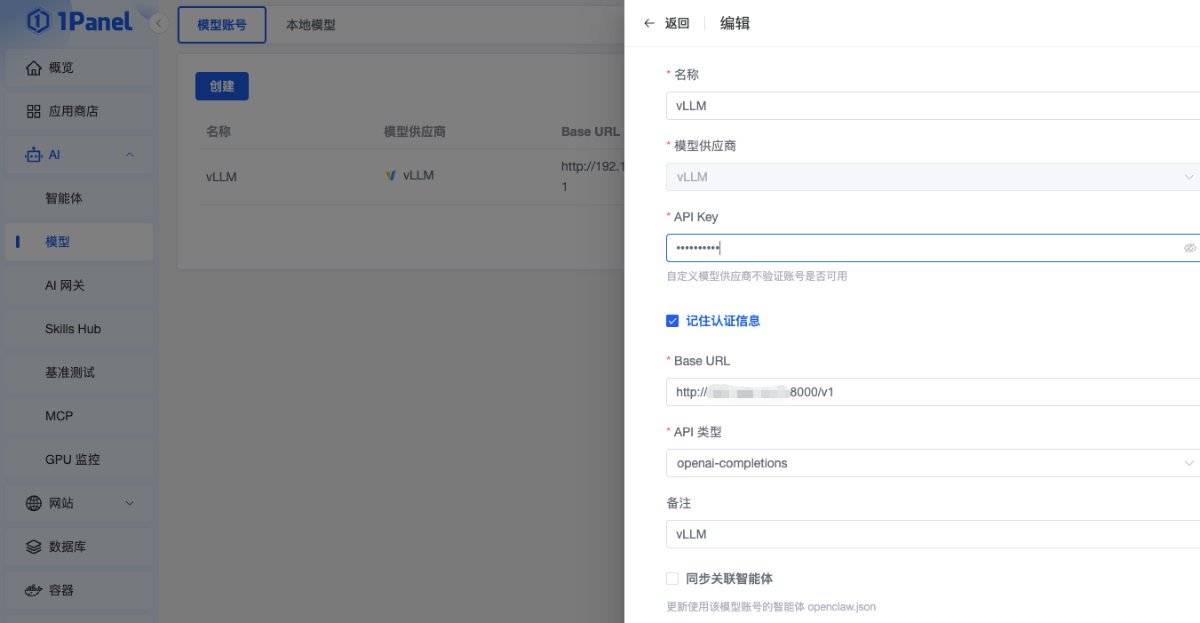This screenshot has height=623, width=1200.
Task: Switch to 模型账号 tab
Action: click(x=222, y=25)
